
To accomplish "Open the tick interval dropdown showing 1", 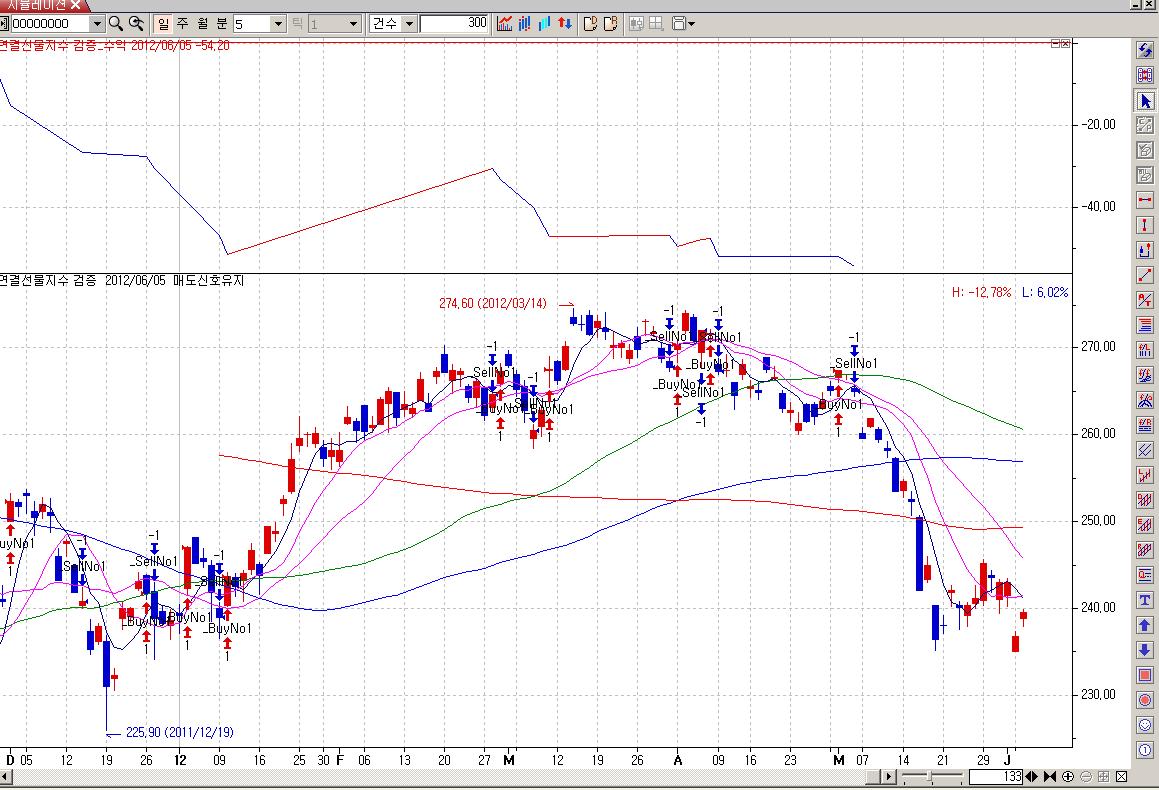I will (353, 24).
